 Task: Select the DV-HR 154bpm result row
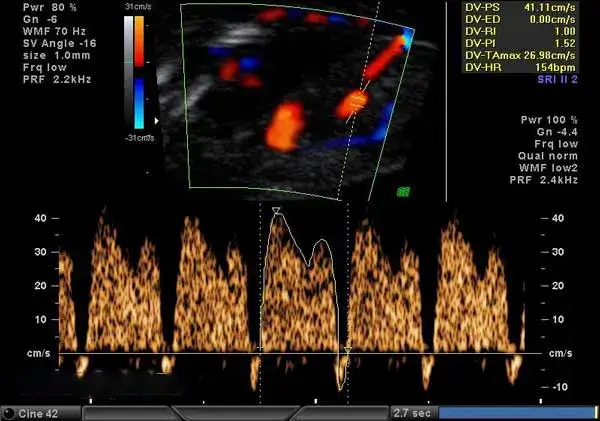528,69
